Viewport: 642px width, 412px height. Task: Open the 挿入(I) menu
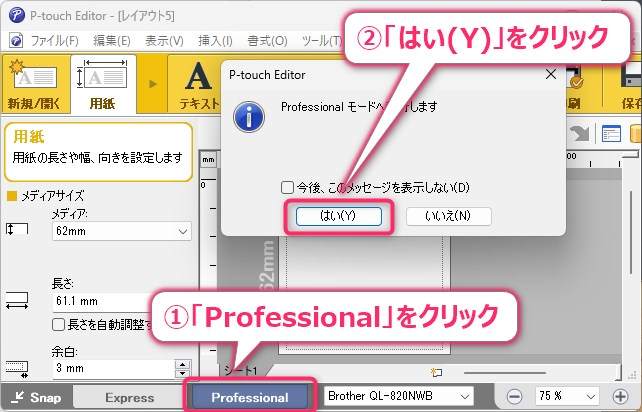point(215,41)
